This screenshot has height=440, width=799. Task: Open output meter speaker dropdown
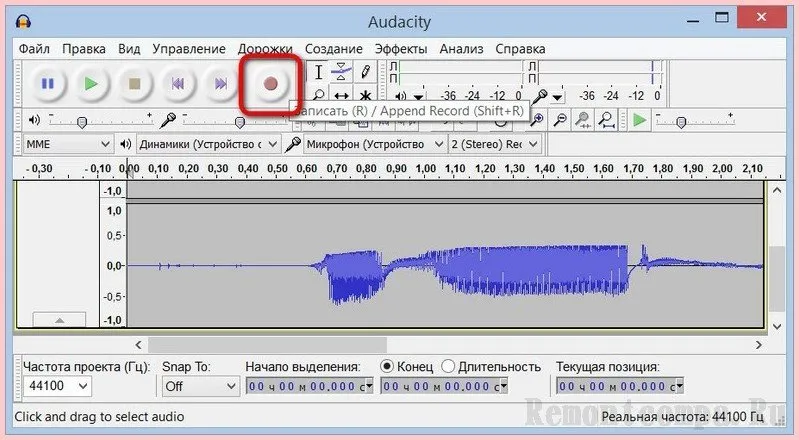tap(418, 97)
